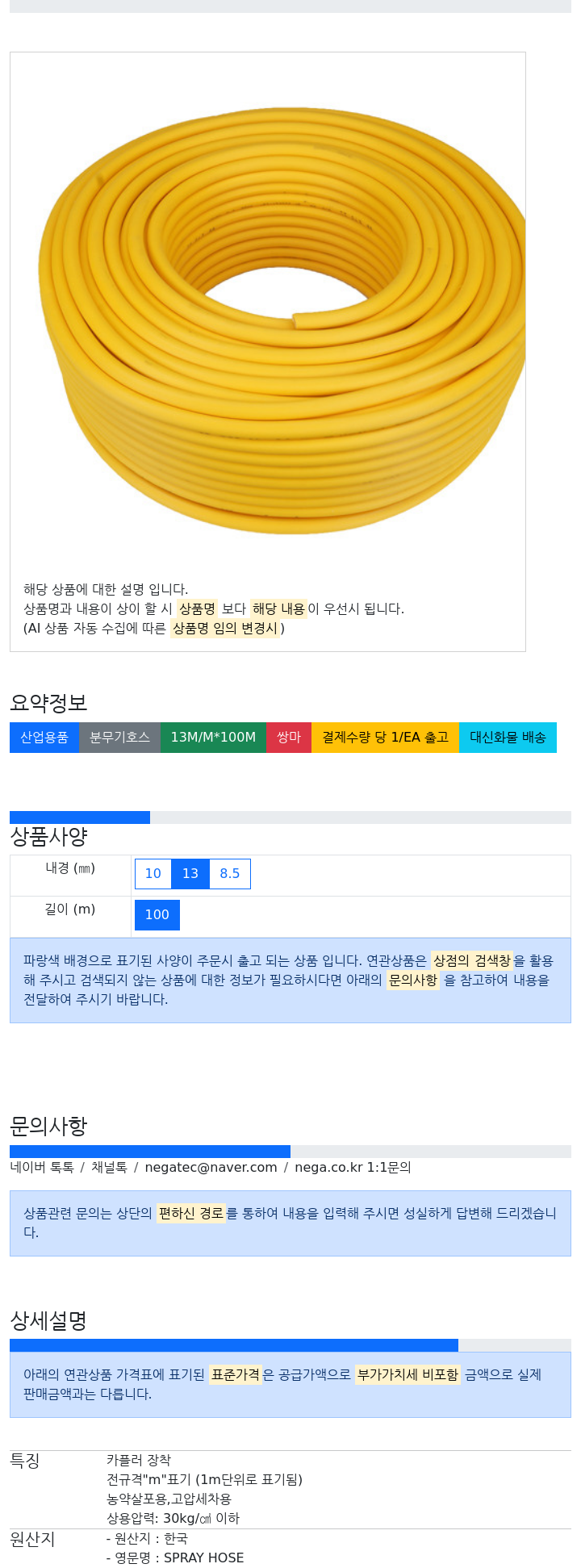Click the highlighted 상점의 검색창 text

(472, 961)
